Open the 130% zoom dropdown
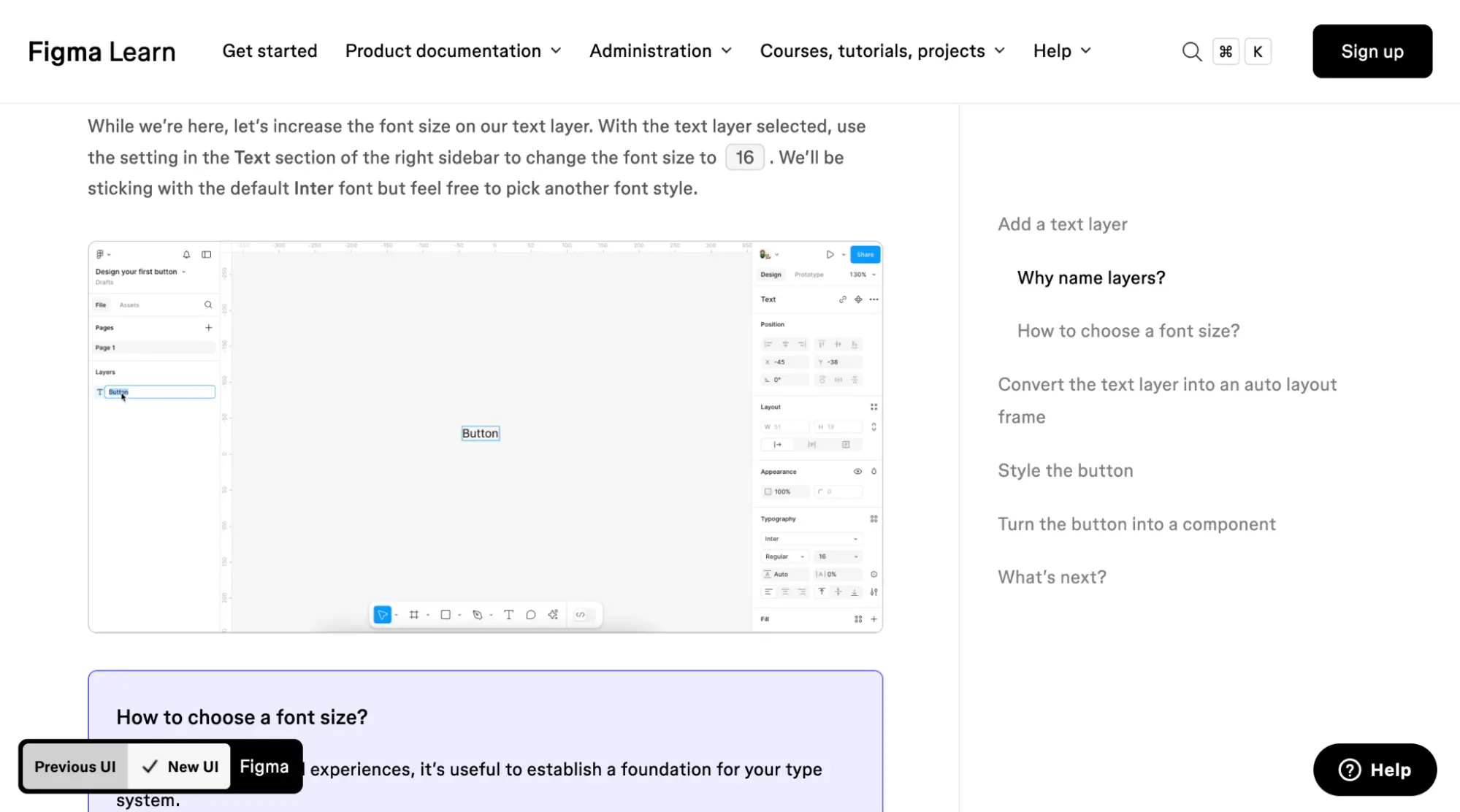 pos(862,275)
